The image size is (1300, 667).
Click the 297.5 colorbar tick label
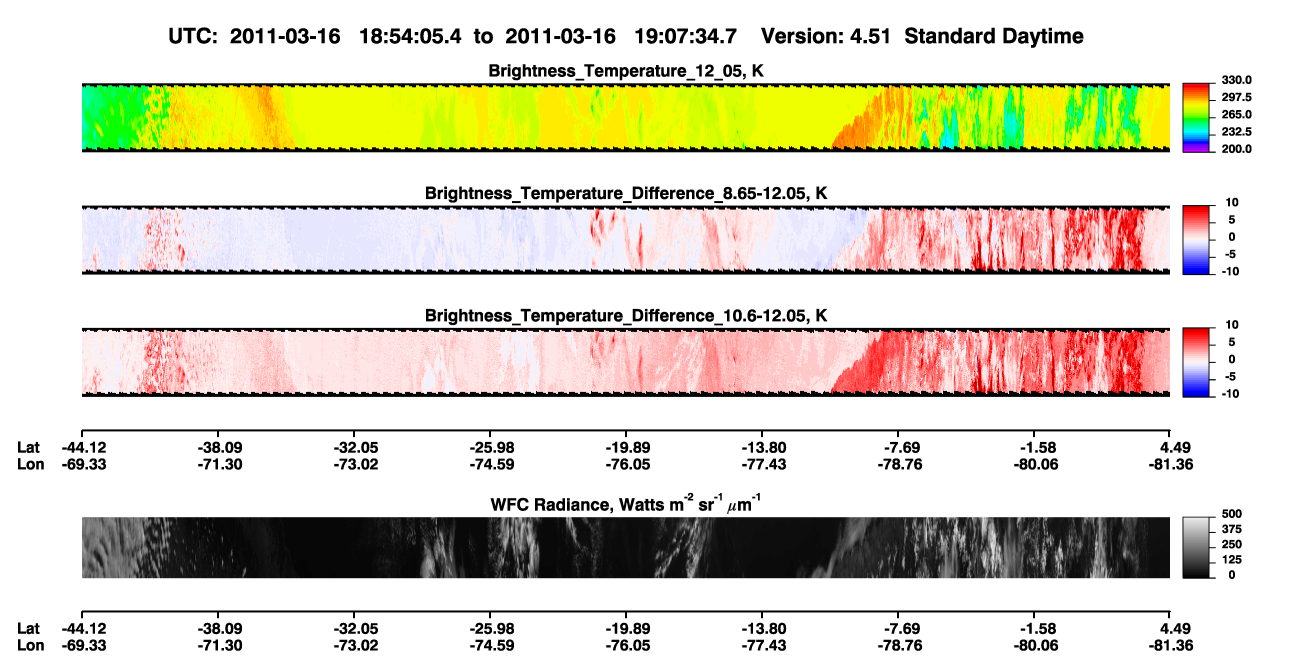coord(1234,97)
